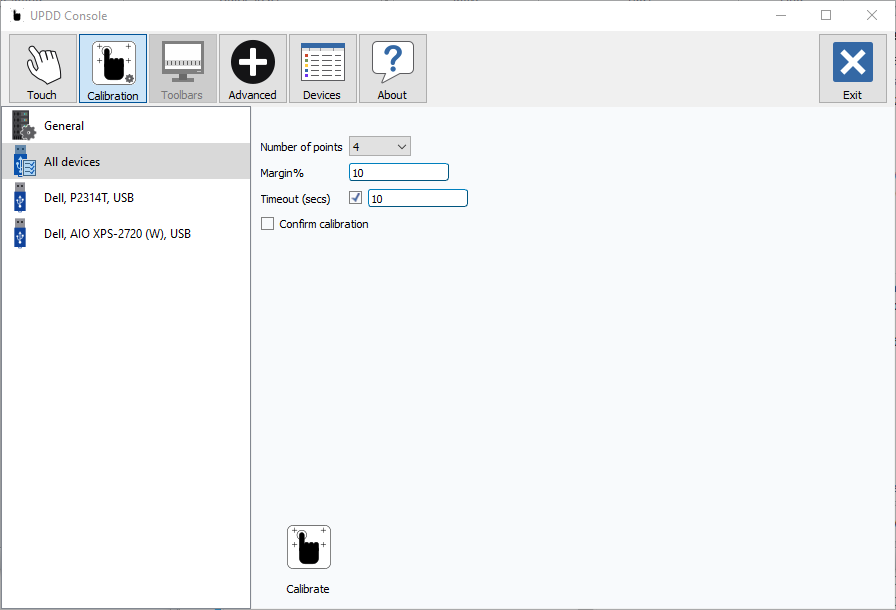Expand the Number of points dropdown
The image size is (896, 610).
click(x=380, y=147)
